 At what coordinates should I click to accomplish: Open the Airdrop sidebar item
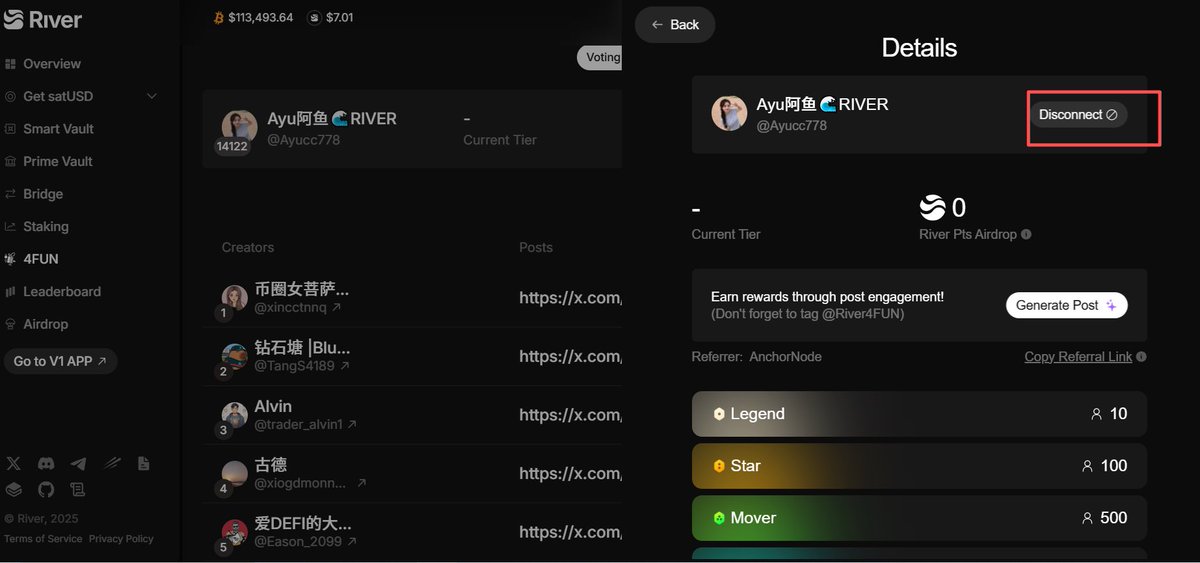tap(38, 324)
